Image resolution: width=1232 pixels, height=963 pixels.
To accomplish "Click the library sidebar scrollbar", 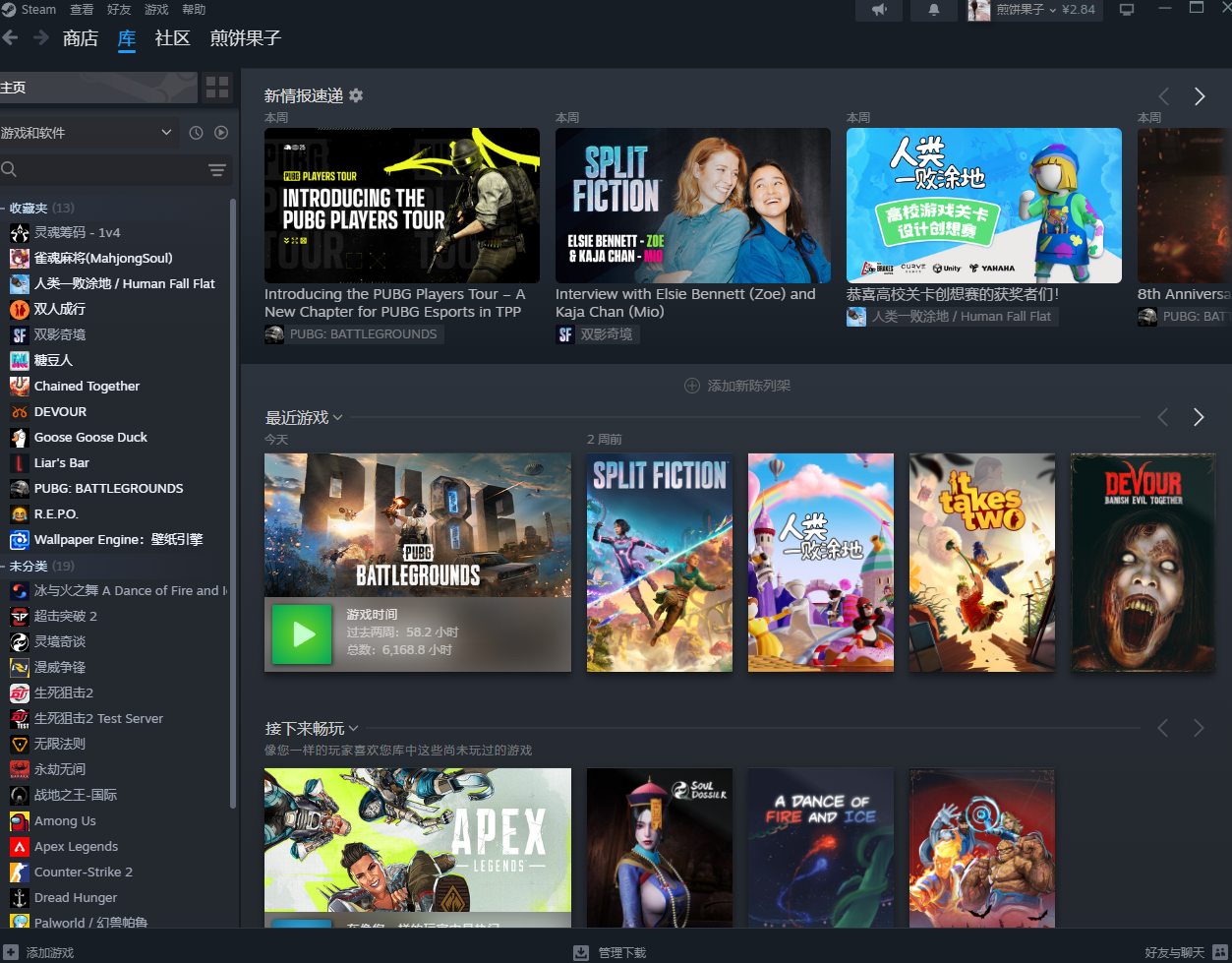I will (x=233, y=502).
